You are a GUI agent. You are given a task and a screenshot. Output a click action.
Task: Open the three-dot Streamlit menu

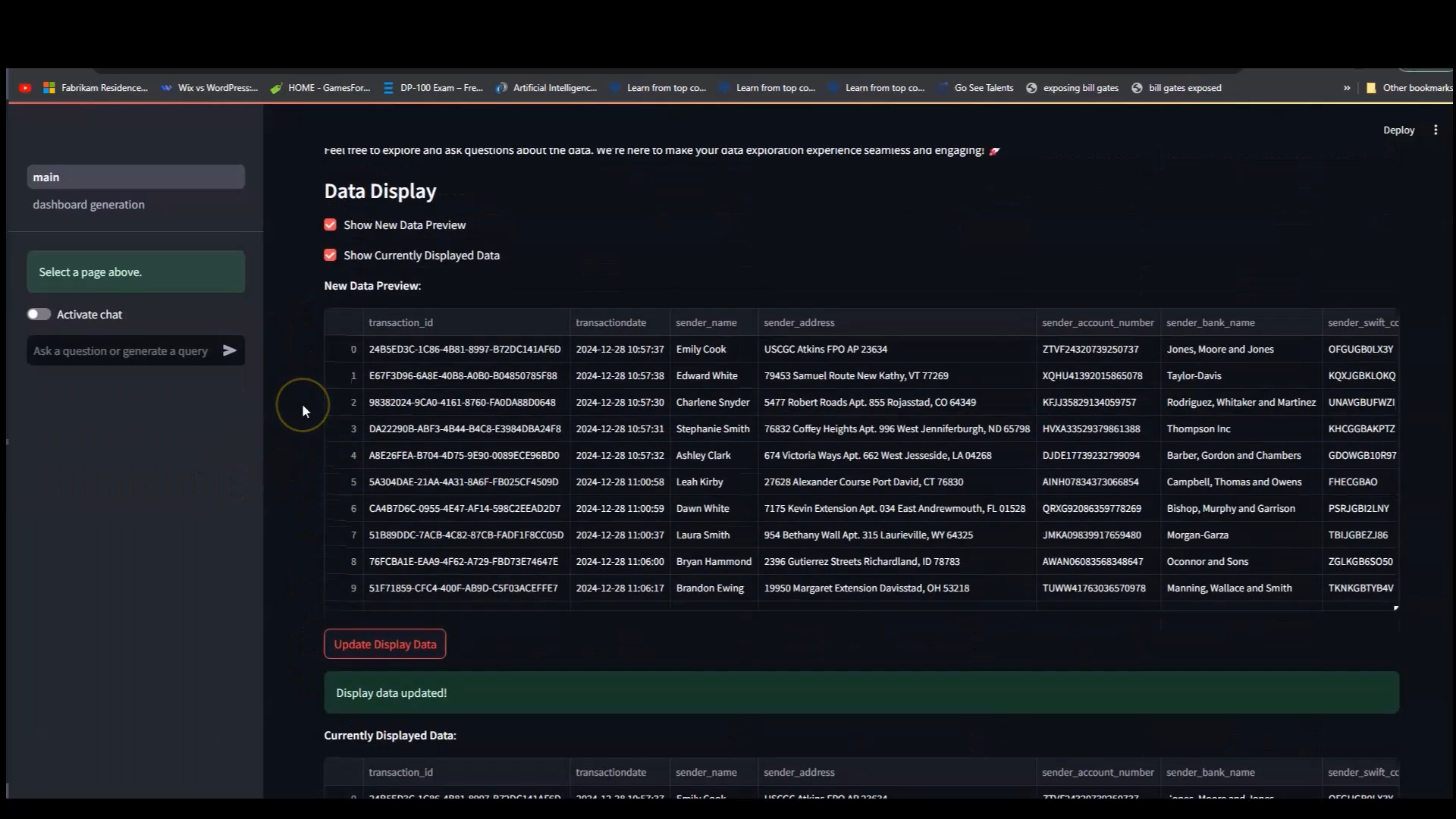[1436, 130]
